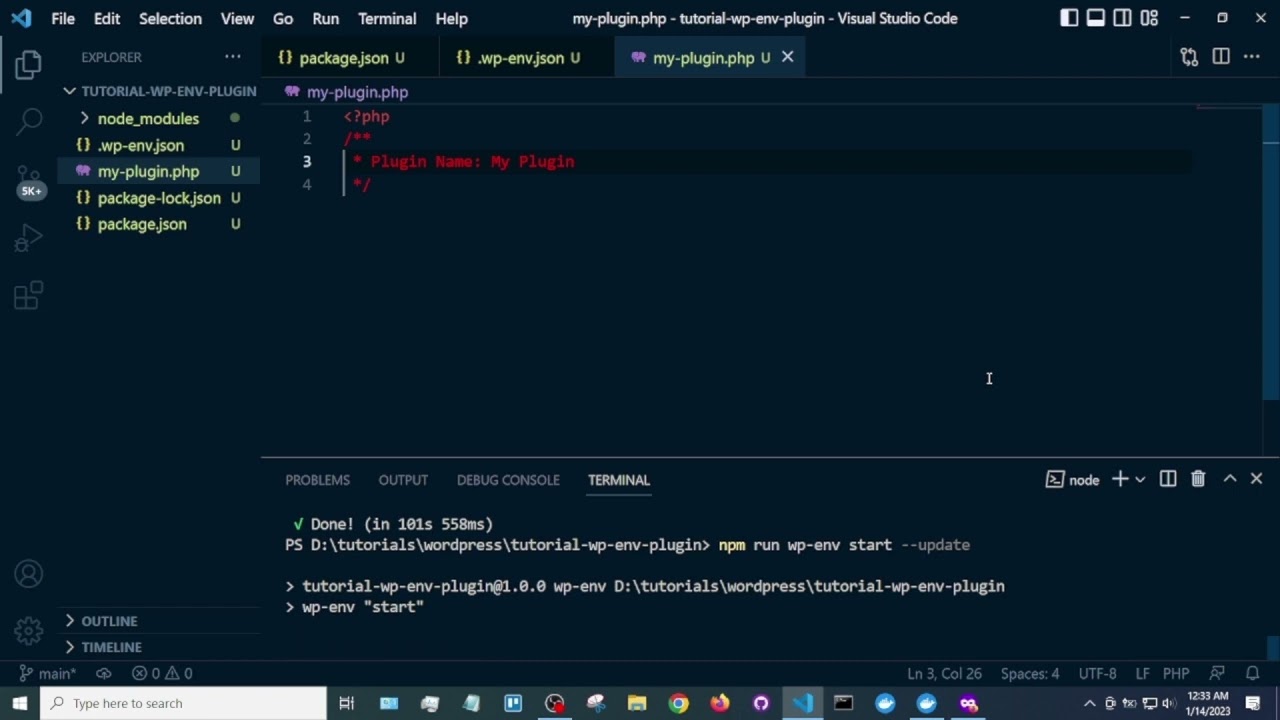Close the terminal panel
This screenshot has height=720, width=1280.
click(1257, 479)
